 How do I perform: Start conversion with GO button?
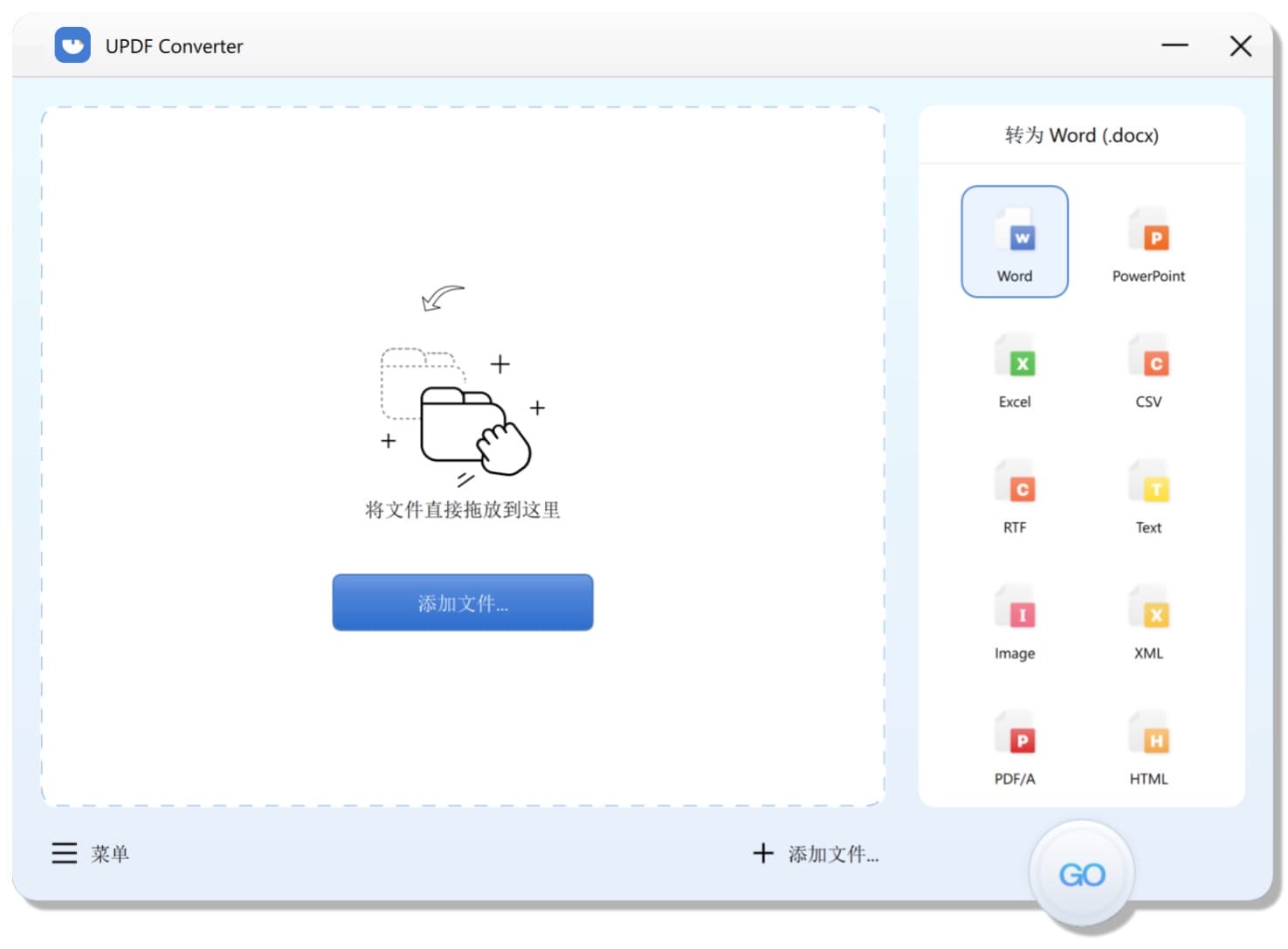pyautogui.click(x=1081, y=873)
